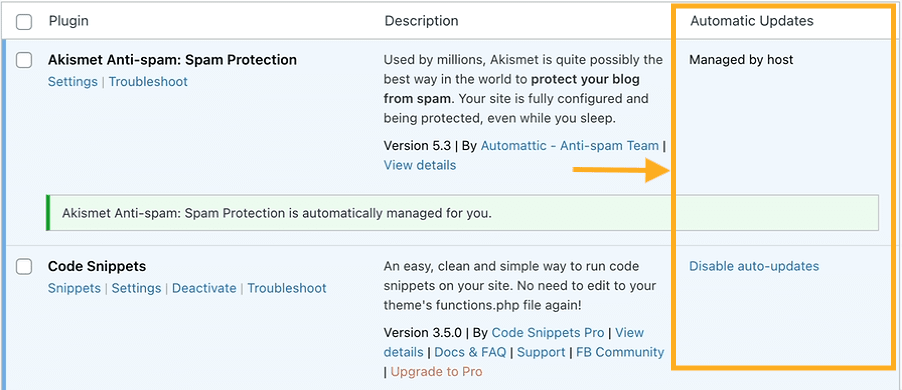Viewport: 902px width, 390px height.
Task: Click the 'automatically managed for you' notice
Action: coord(463,213)
